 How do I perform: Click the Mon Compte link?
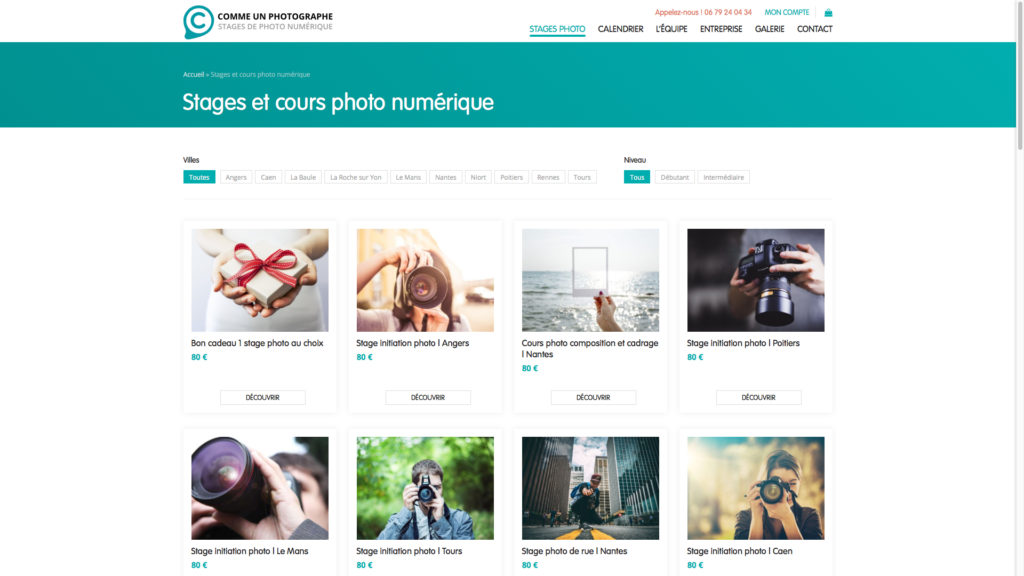point(787,13)
